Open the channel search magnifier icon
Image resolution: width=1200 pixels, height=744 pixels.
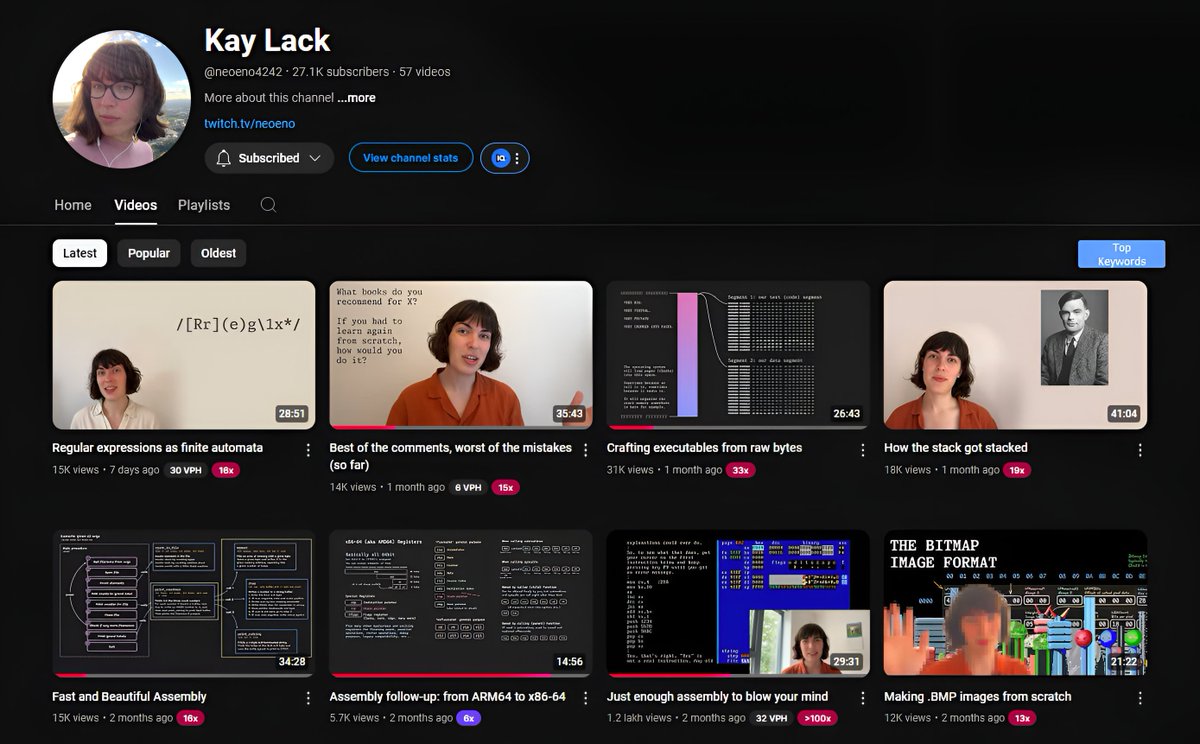pyautogui.click(x=268, y=205)
